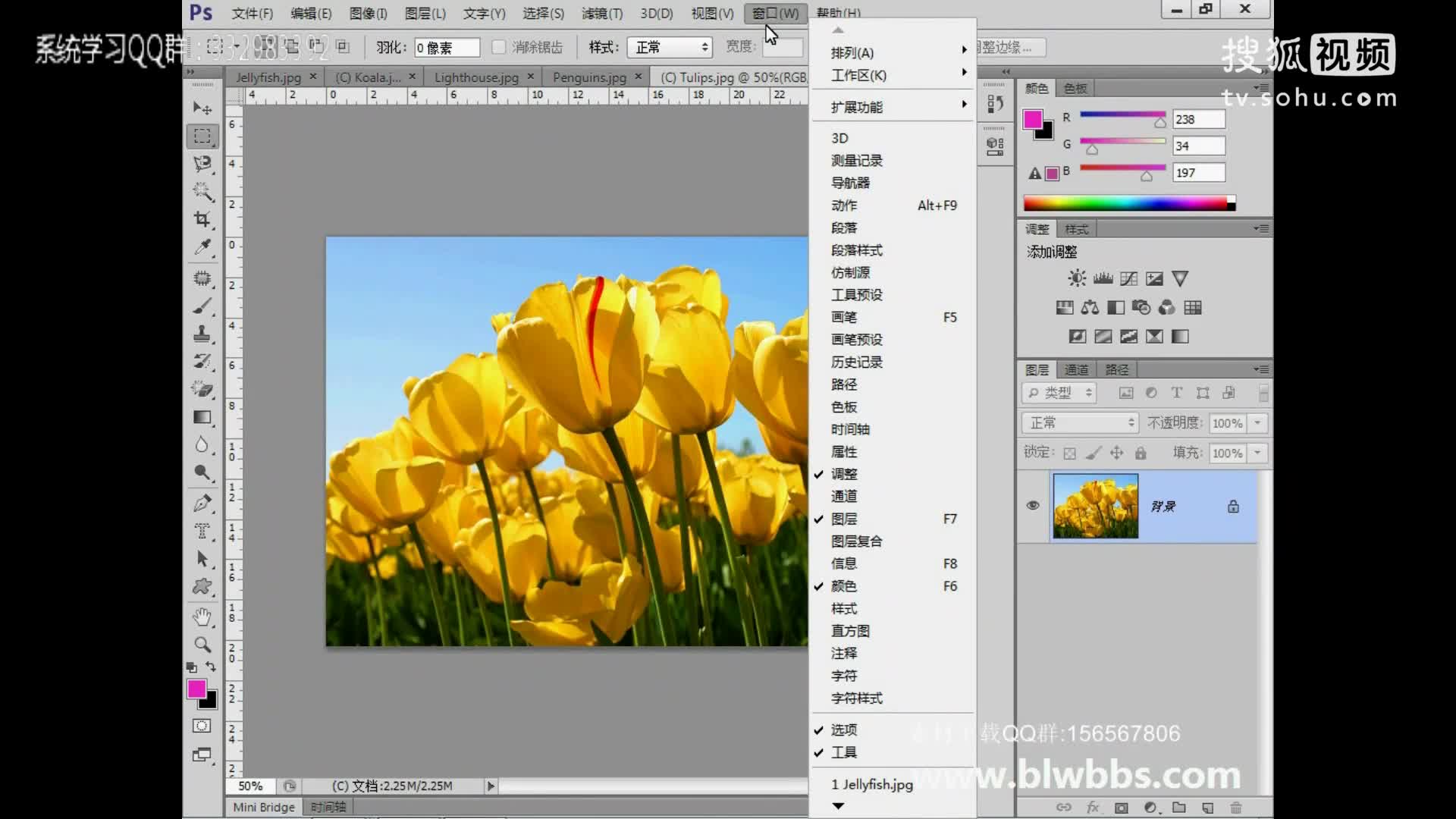
Task: Switch to the Lighthouse.jpg document tab
Action: tap(476, 77)
